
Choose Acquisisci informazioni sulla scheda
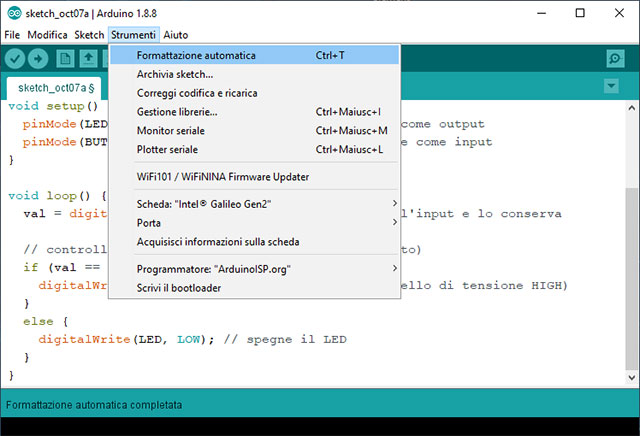[254, 242]
